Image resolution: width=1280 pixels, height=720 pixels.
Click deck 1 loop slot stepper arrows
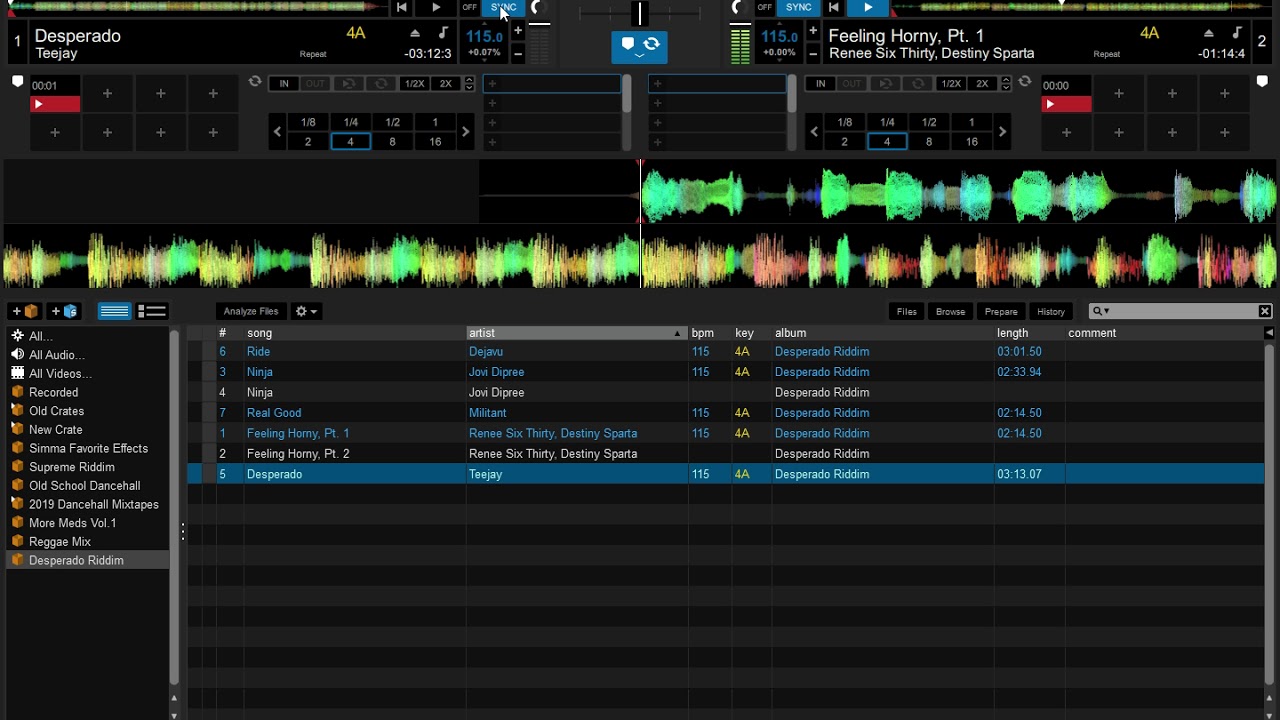pyautogui.click(x=469, y=84)
